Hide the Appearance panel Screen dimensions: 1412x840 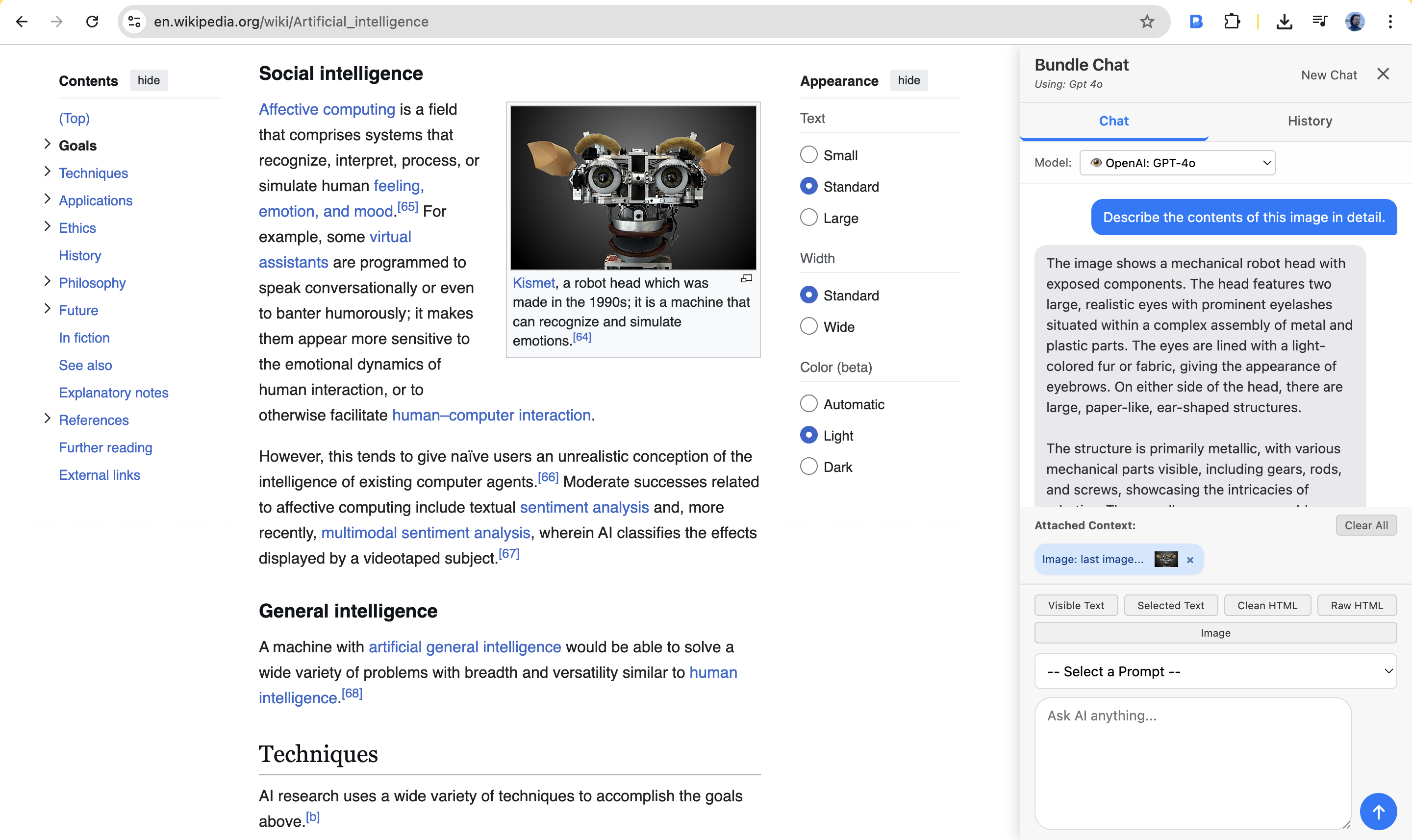coord(908,80)
